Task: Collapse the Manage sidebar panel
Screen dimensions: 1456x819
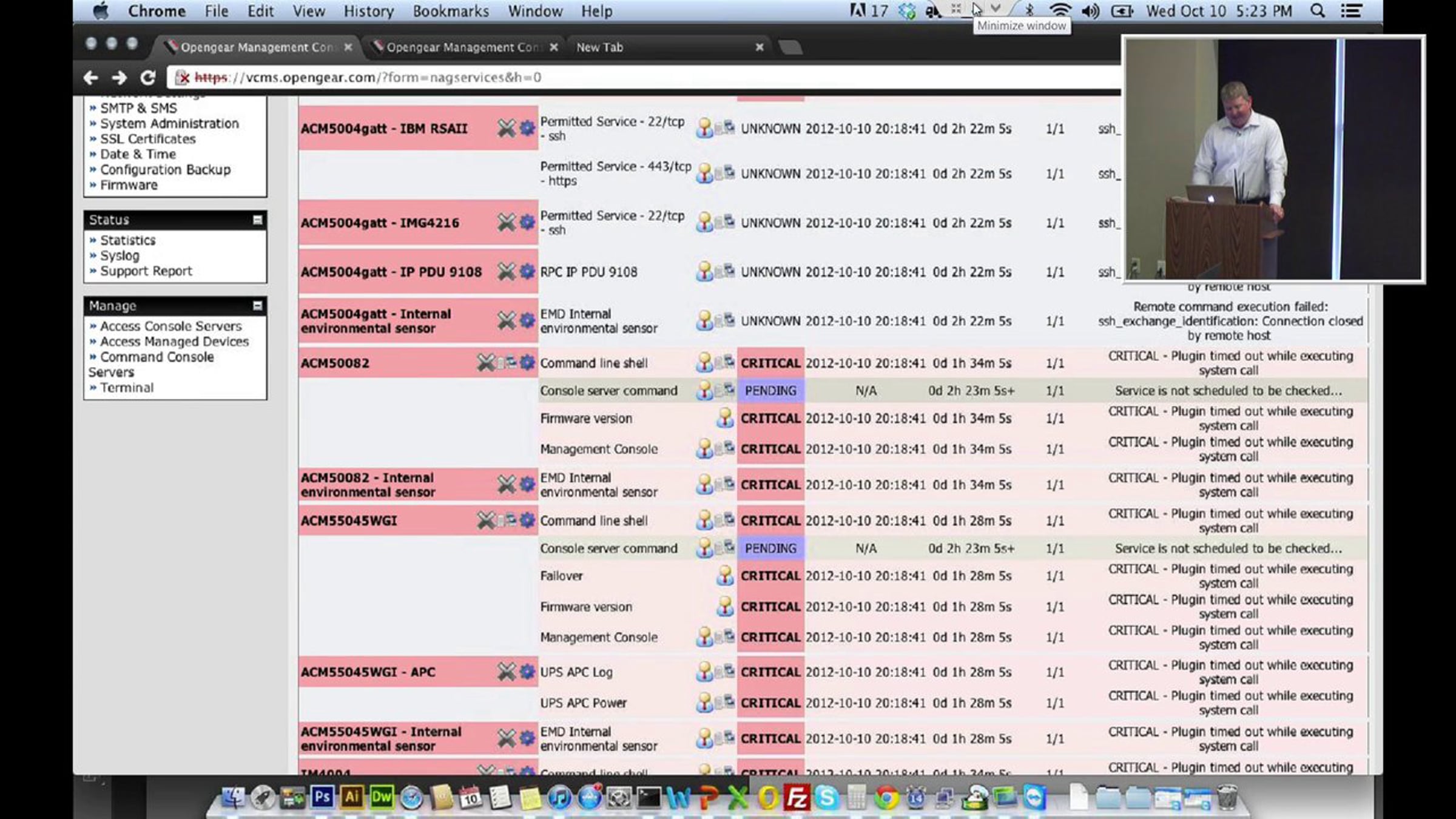Action: pos(257,306)
